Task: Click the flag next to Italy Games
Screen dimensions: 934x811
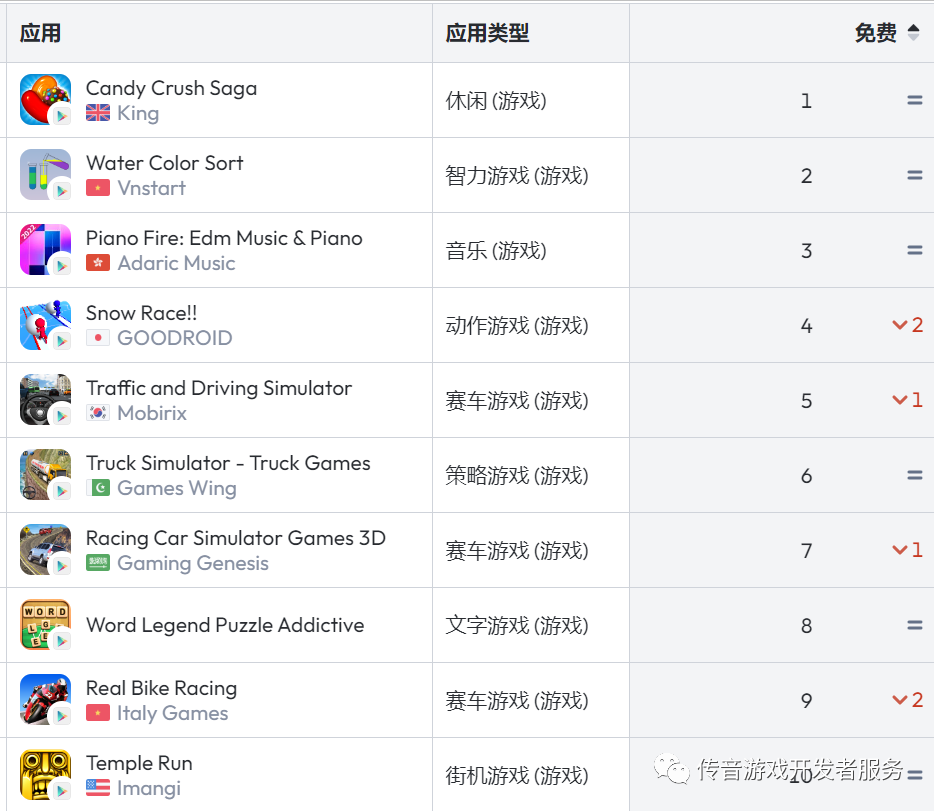Action: pos(98,713)
